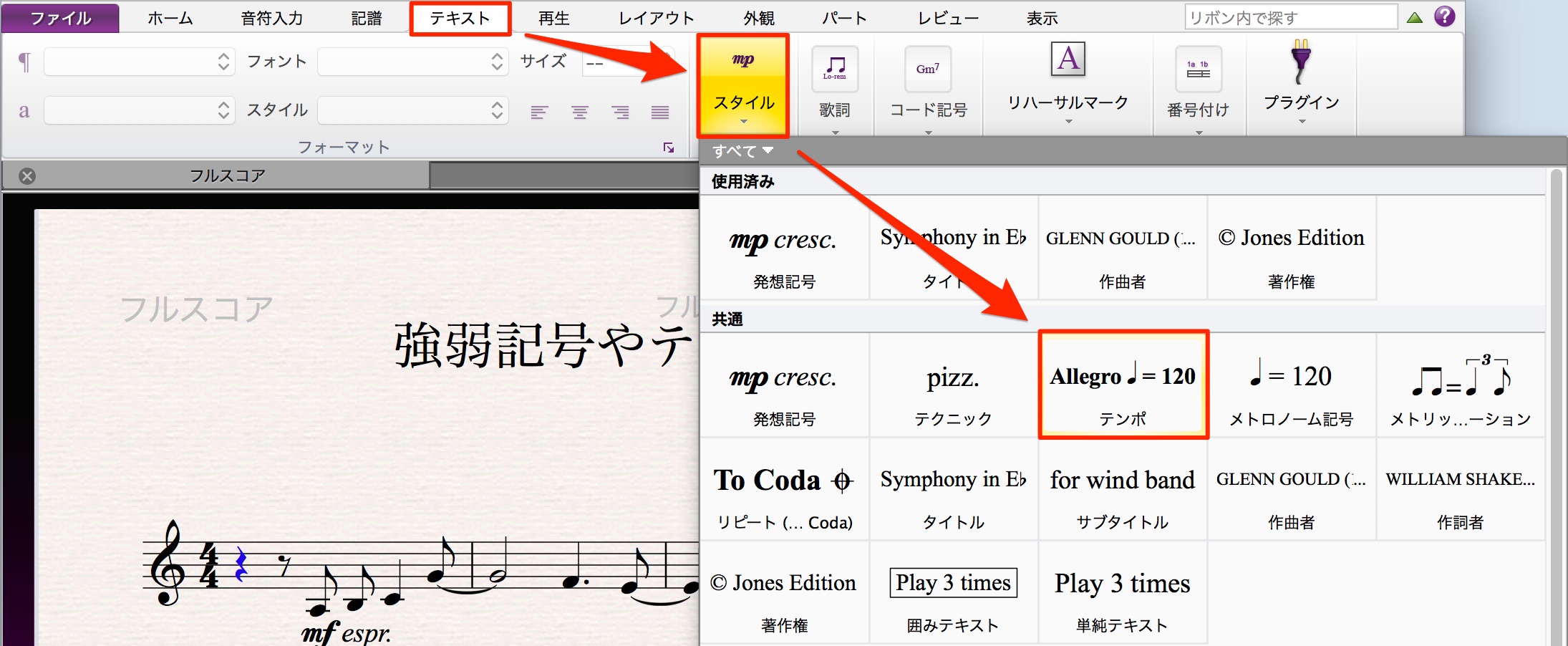Open the フォーマット dialog launcher
The width and height of the screenshot is (1568, 646).
669,148
